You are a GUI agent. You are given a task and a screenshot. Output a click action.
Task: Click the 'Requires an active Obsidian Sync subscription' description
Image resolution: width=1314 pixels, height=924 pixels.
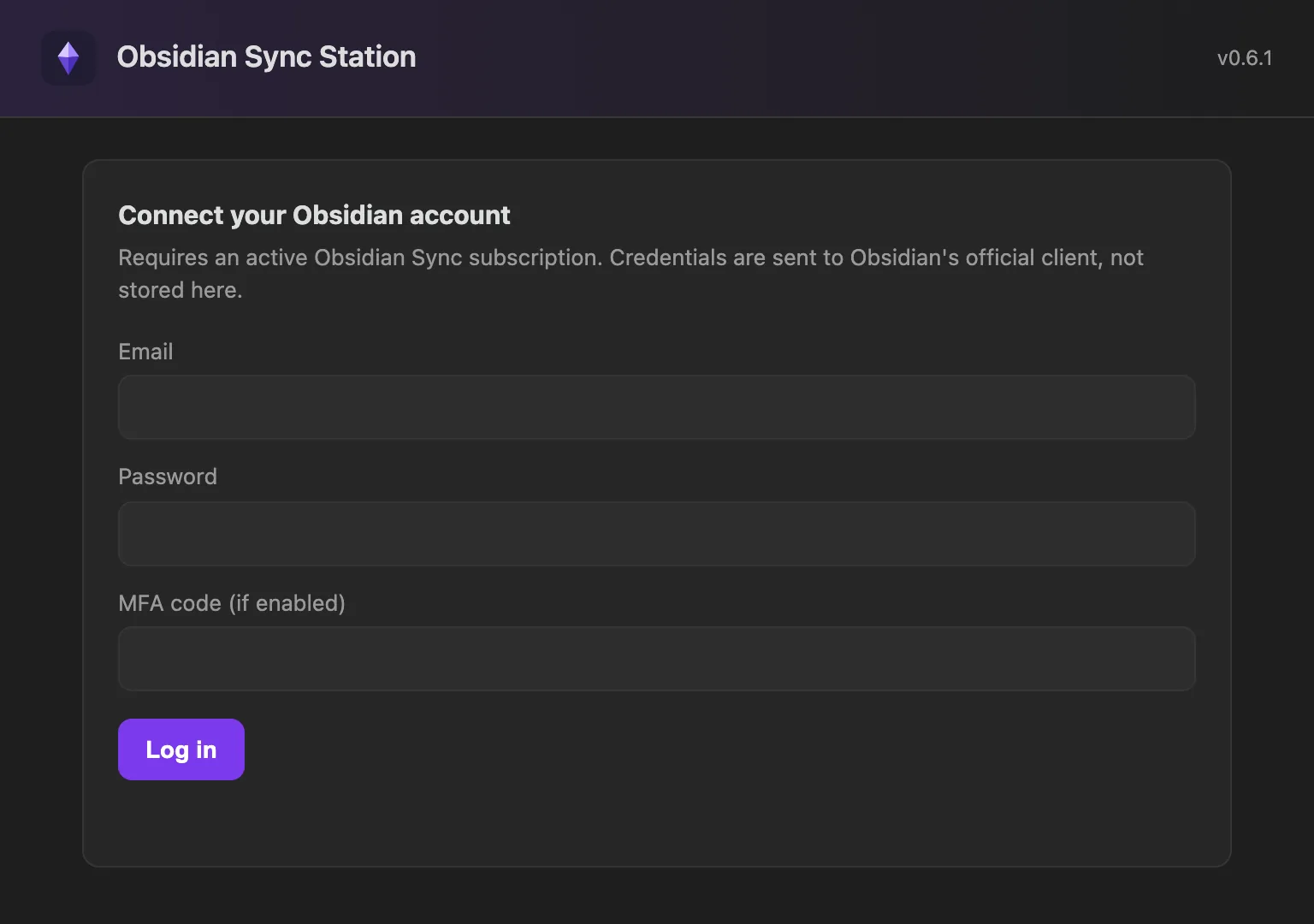point(630,274)
